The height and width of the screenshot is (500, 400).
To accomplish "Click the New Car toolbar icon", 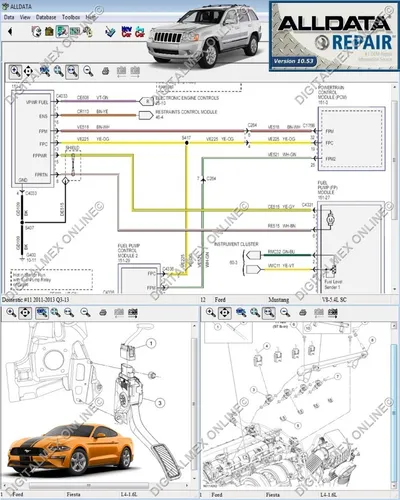I will point(127,32).
